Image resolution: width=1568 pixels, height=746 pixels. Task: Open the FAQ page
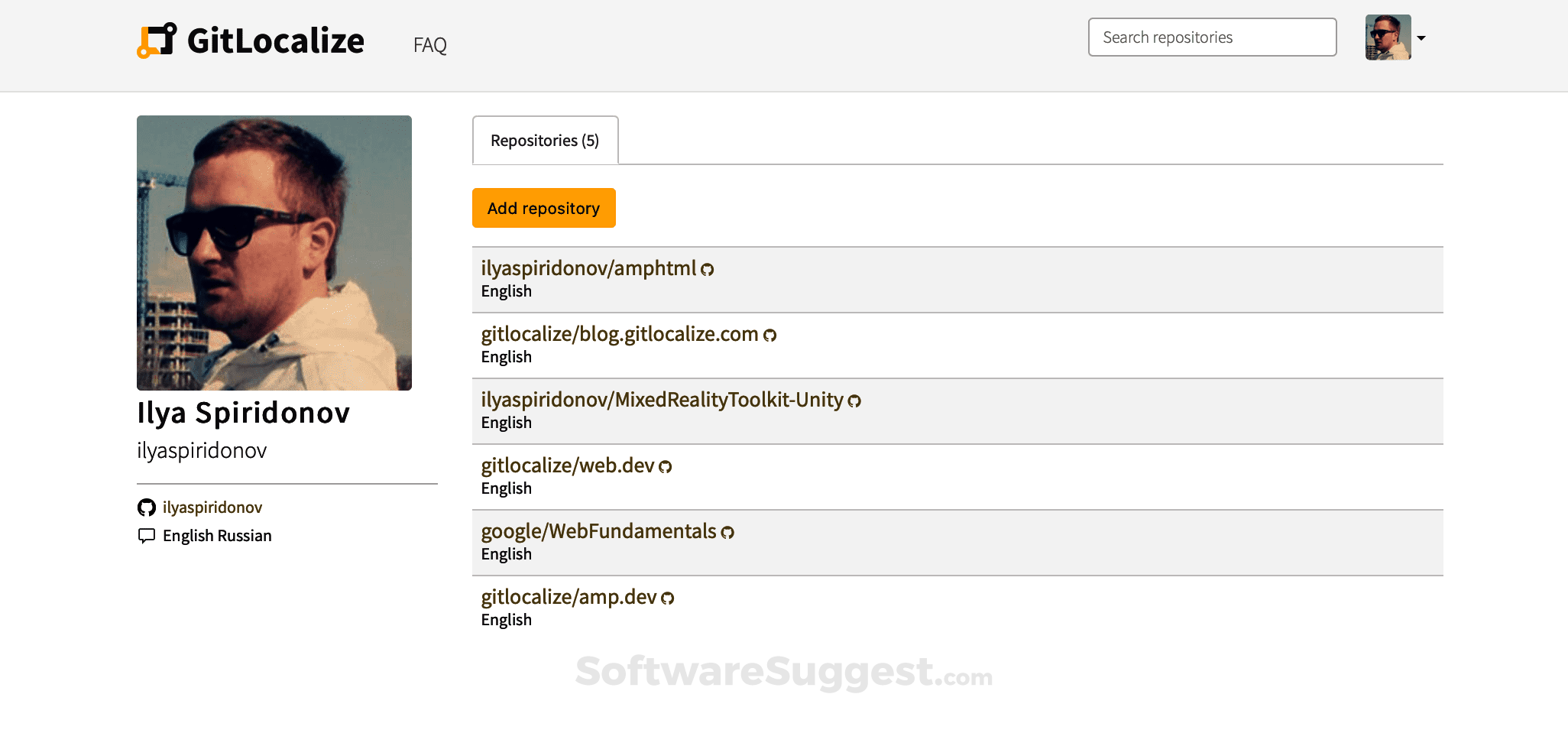[430, 45]
